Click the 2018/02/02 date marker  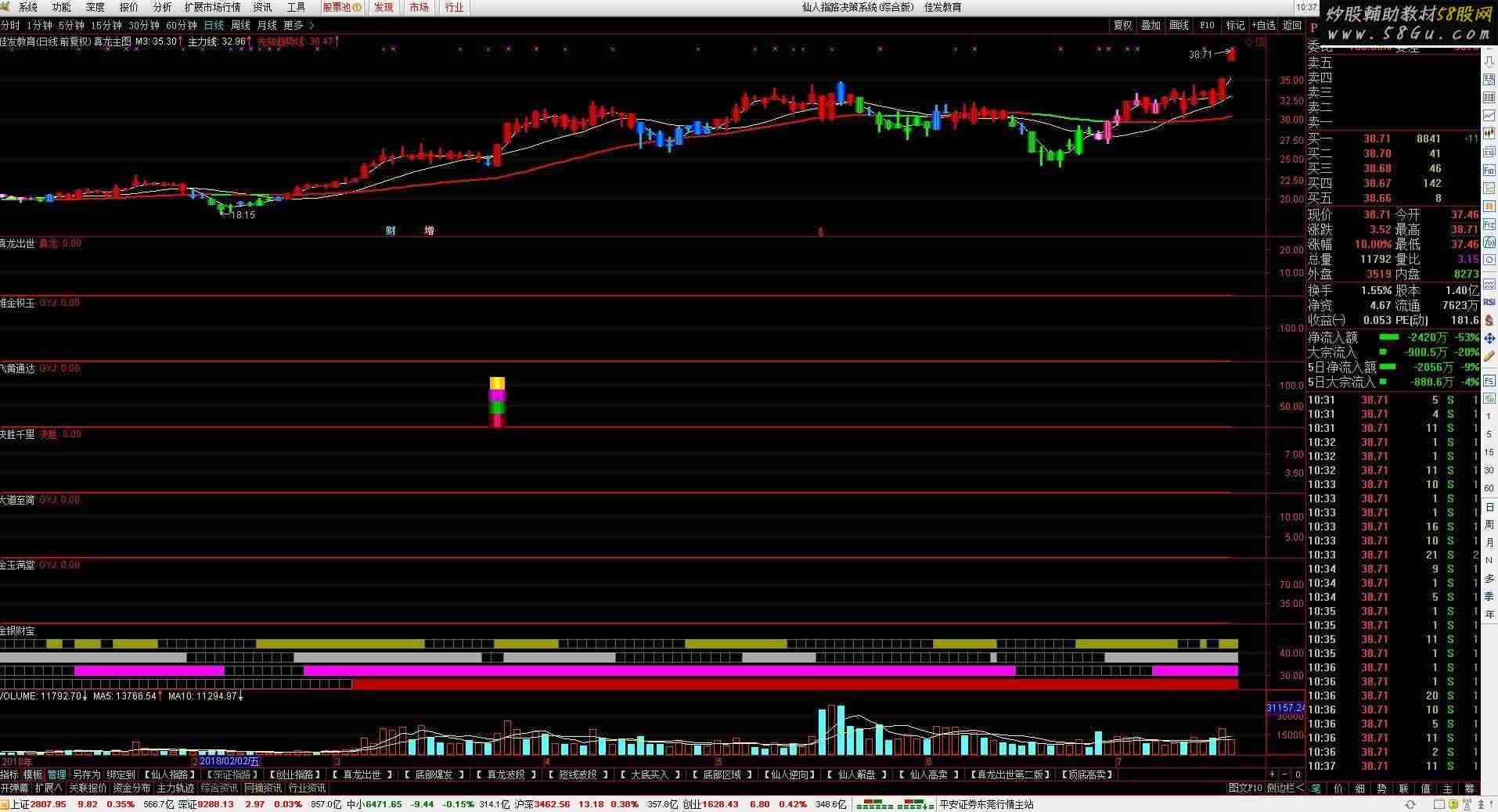[229, 760]
